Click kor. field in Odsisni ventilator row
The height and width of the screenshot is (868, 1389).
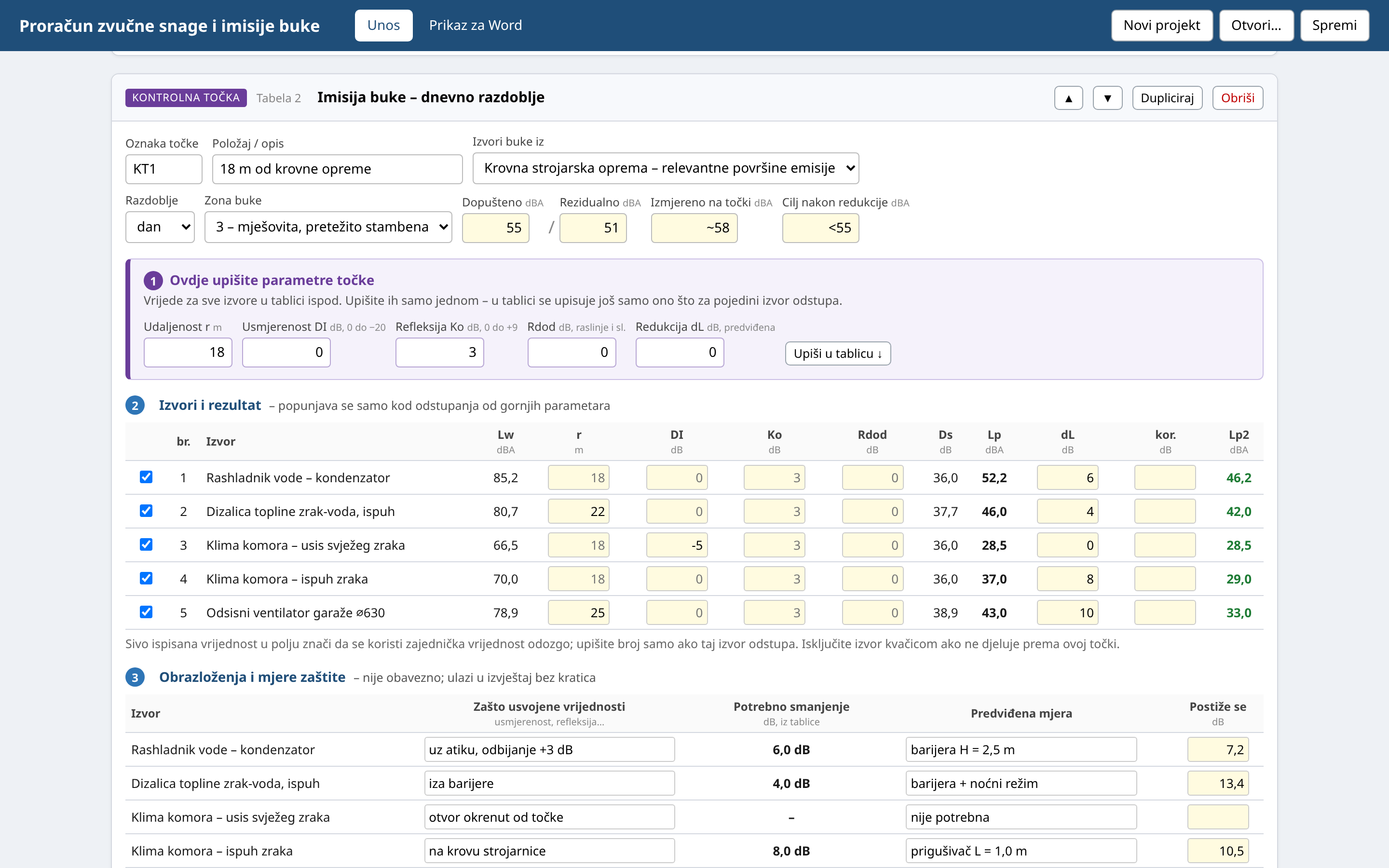(1165, 612)
